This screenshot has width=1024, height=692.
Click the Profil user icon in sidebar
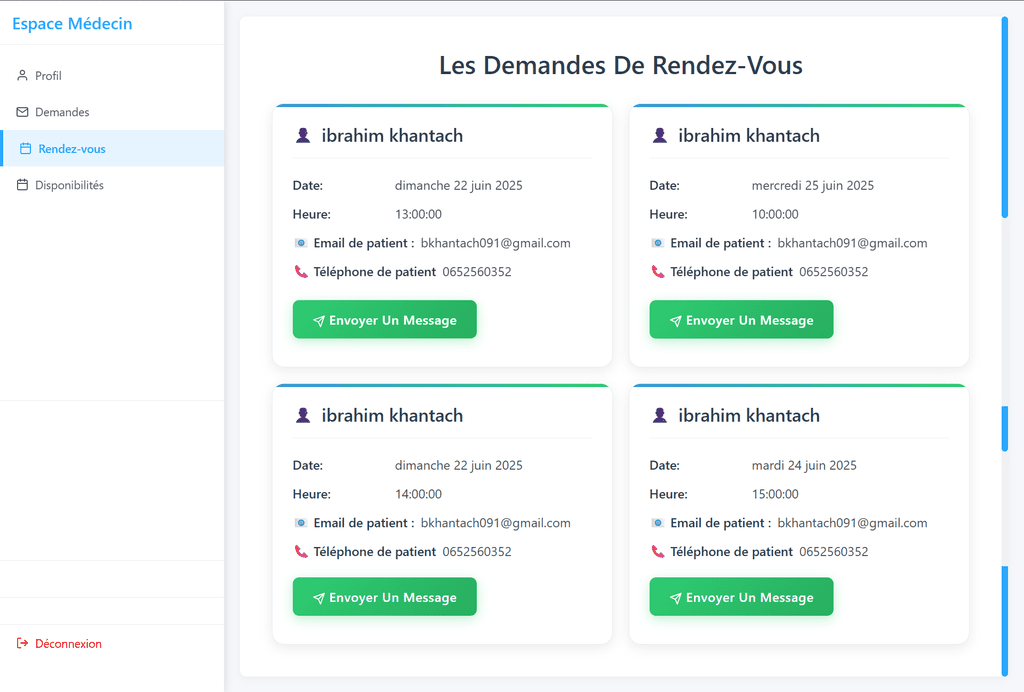click(22, 76)
